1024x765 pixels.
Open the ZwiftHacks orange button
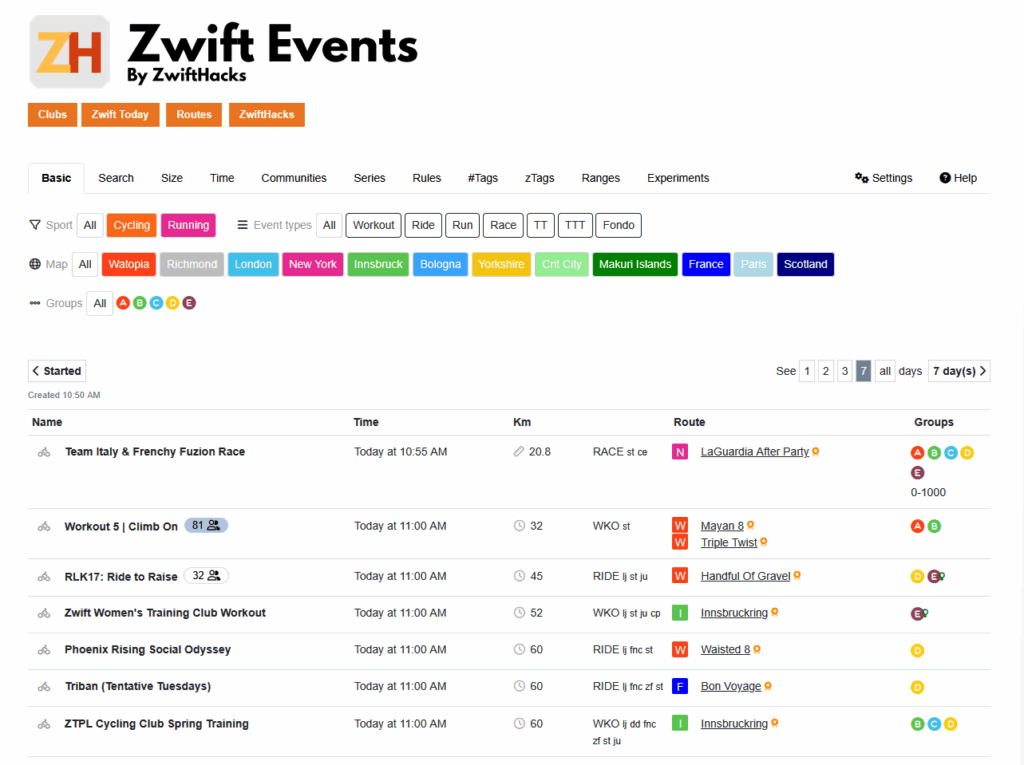pos(266,114)
